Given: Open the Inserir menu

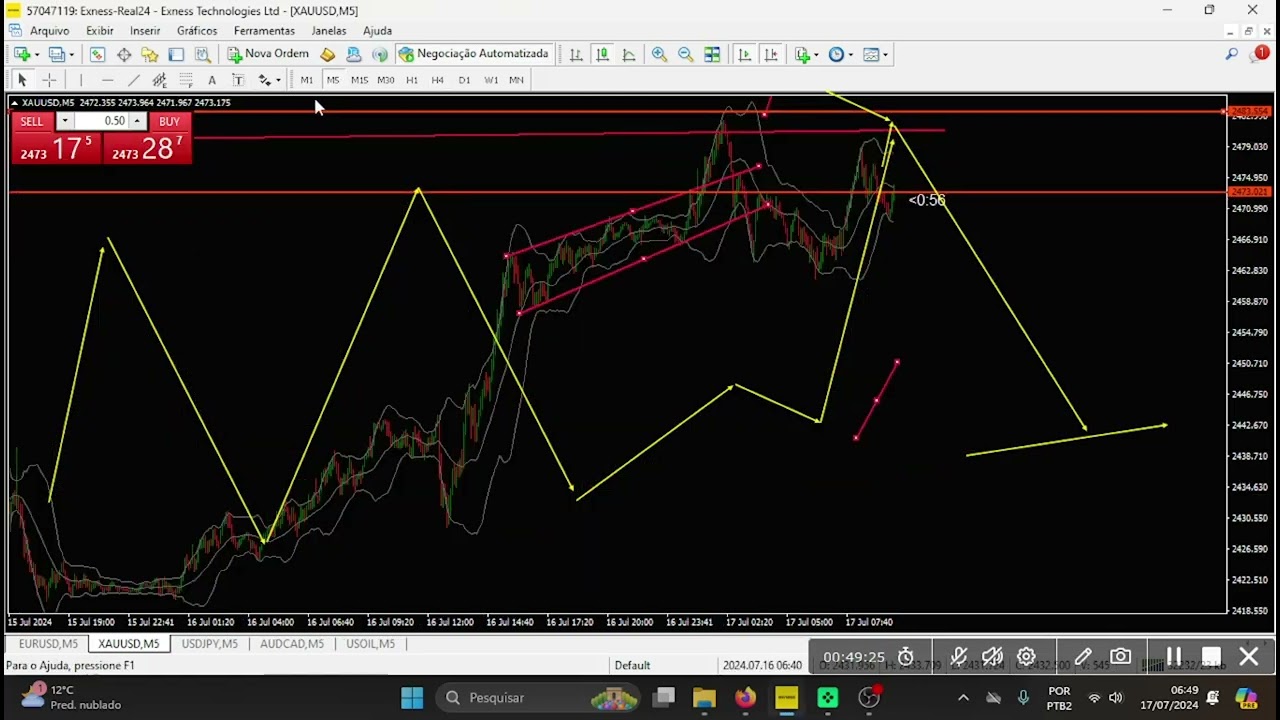Looking at the screenshot, I should click(x=145, y=31).
